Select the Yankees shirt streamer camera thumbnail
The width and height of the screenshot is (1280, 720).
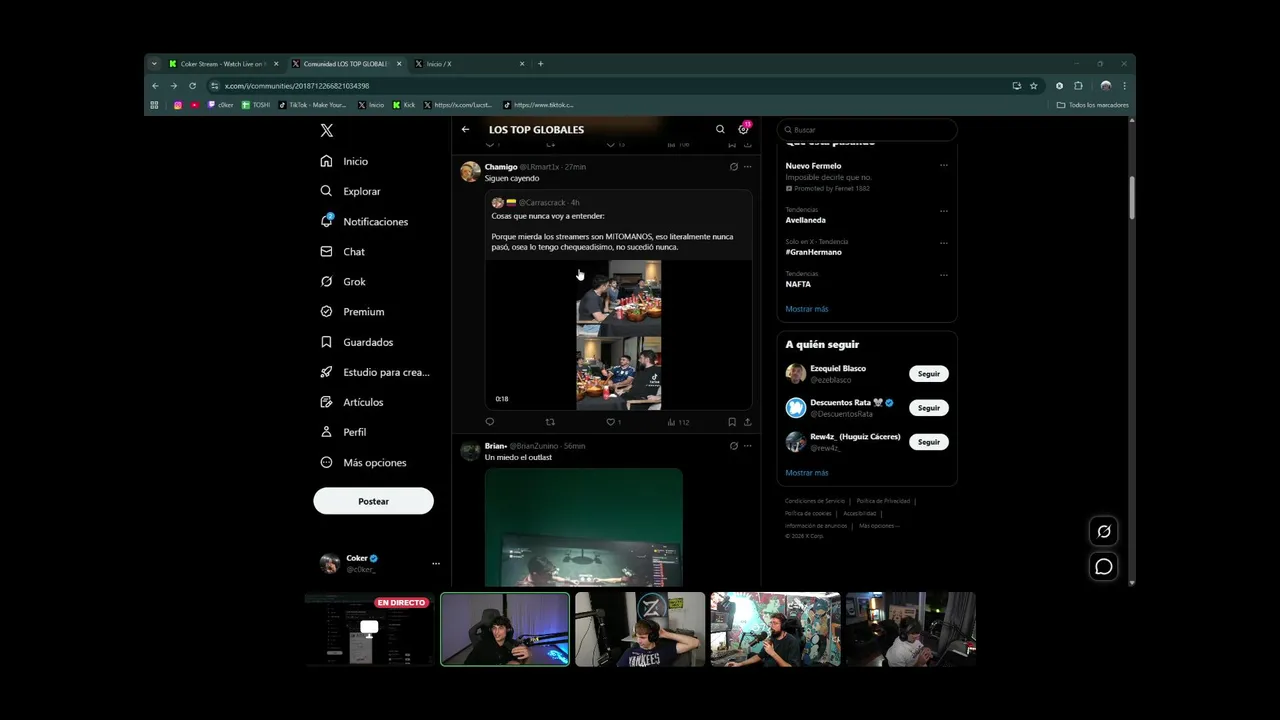click(x=640, y=629)
